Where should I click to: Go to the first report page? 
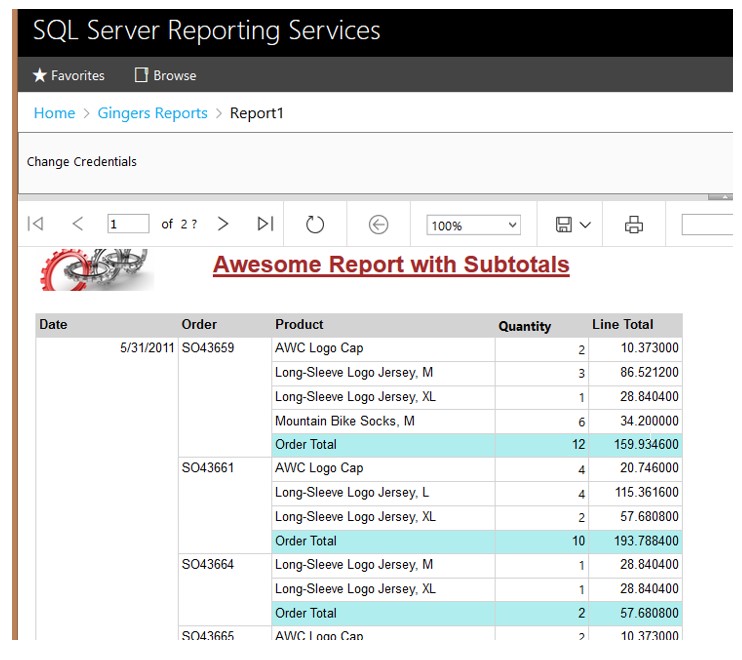36,225
